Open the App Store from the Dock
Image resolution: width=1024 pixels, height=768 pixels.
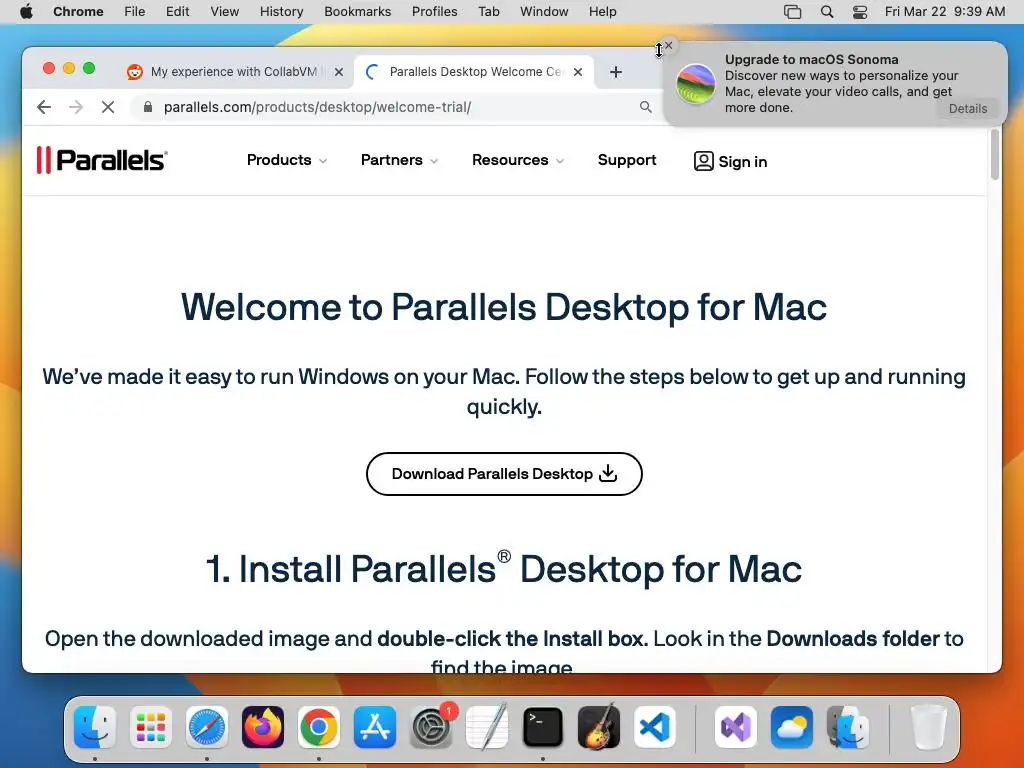(x=375, y=727)
